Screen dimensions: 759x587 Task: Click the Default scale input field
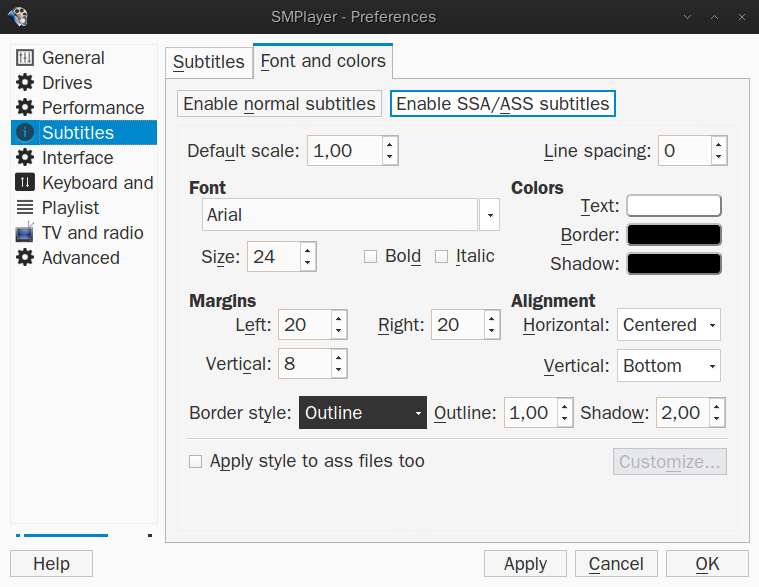click(x=345, y=151)
